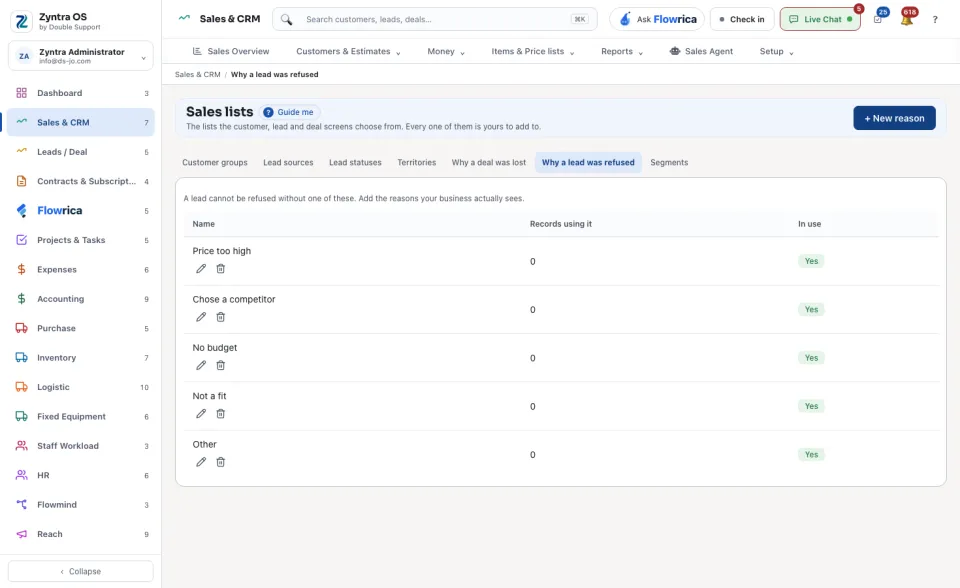Click the Yes badge for 'Price too high'
Screen dimensions: 960x588
pos(811,261)
